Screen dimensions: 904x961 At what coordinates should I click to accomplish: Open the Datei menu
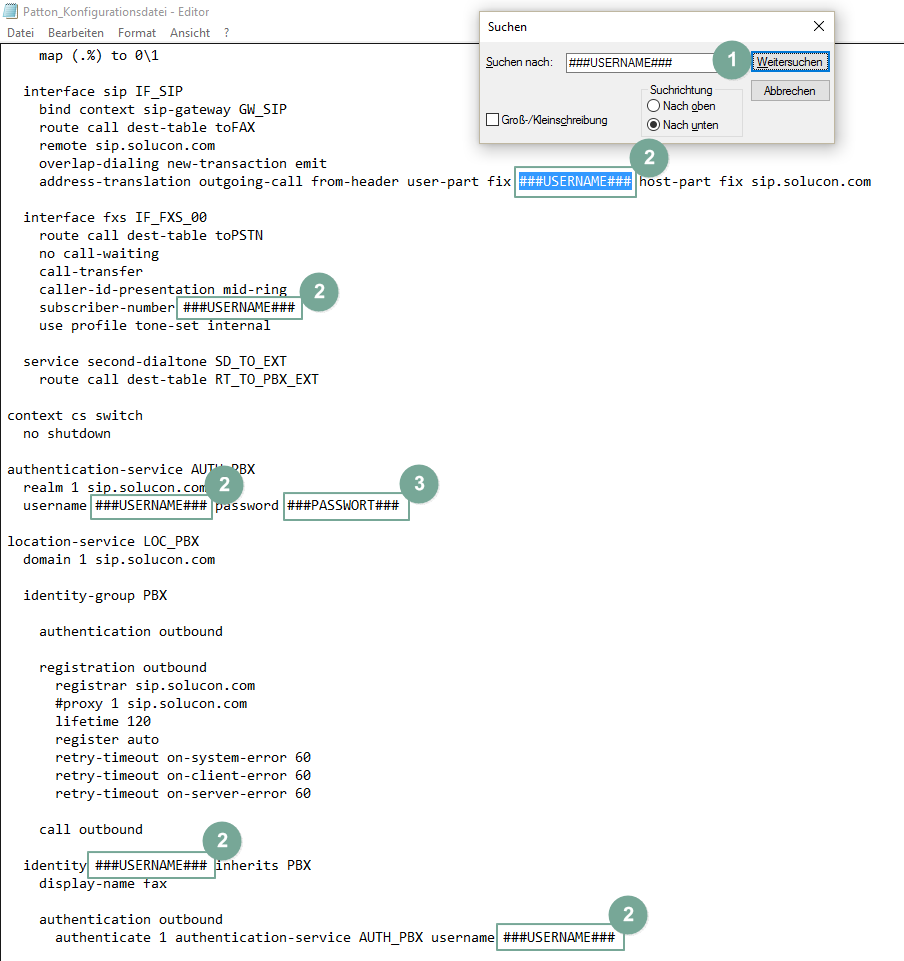tap(20, 33)
